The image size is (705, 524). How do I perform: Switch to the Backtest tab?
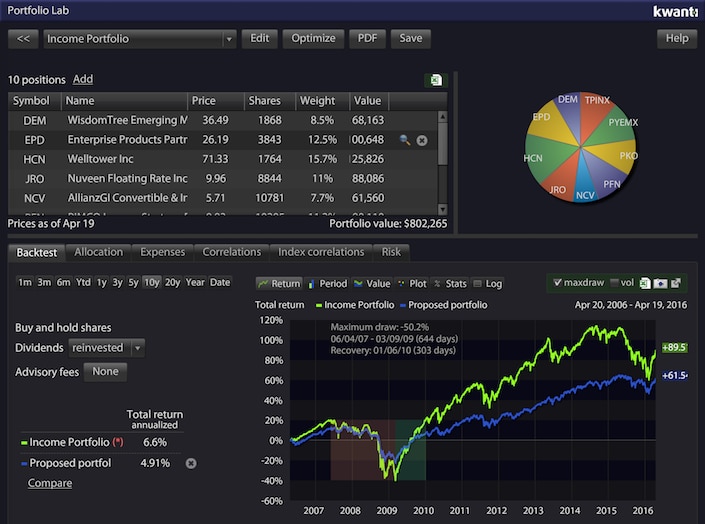36,252
